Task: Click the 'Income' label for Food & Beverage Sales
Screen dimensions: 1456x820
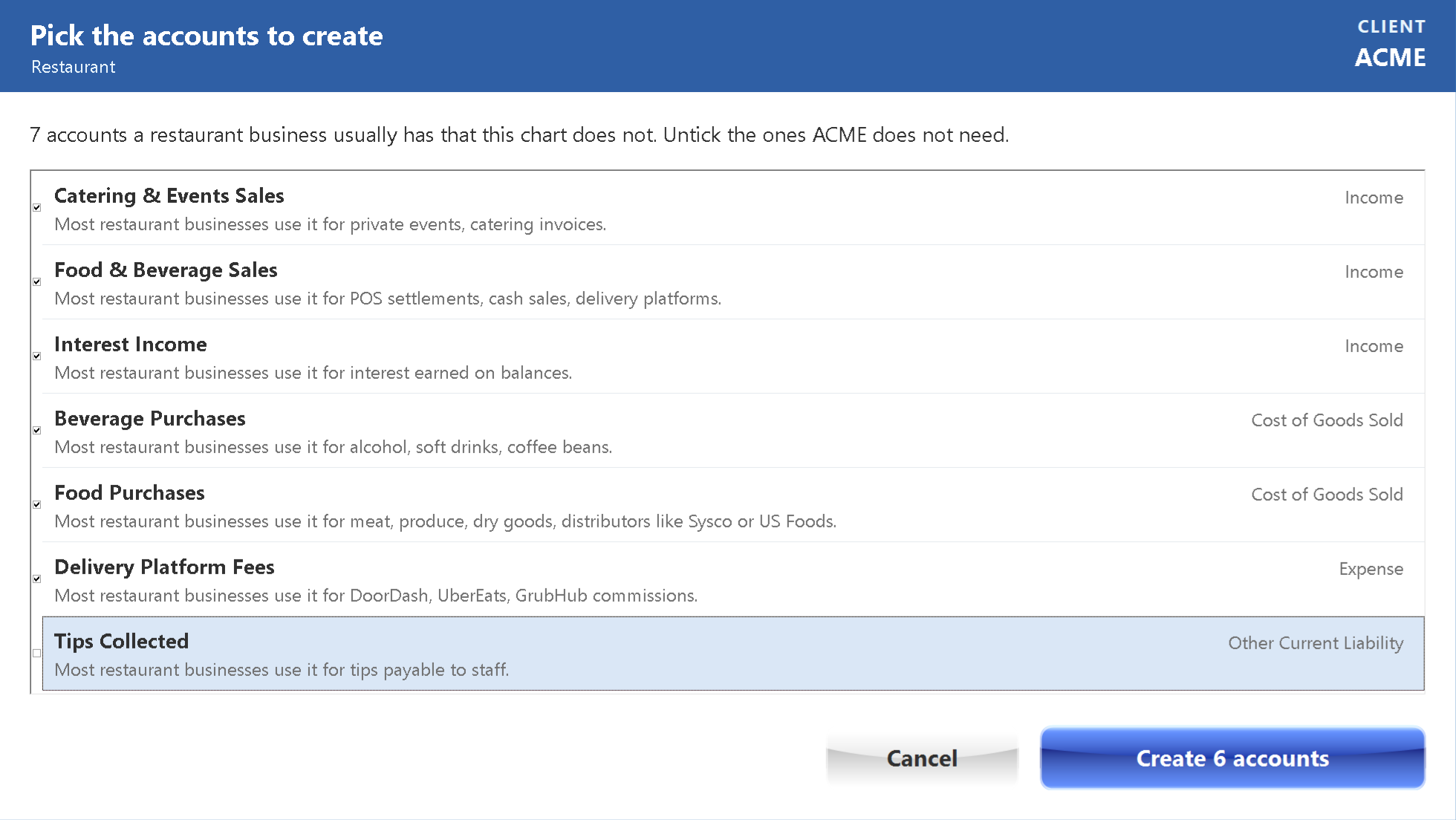Action: pos(1374,272)
